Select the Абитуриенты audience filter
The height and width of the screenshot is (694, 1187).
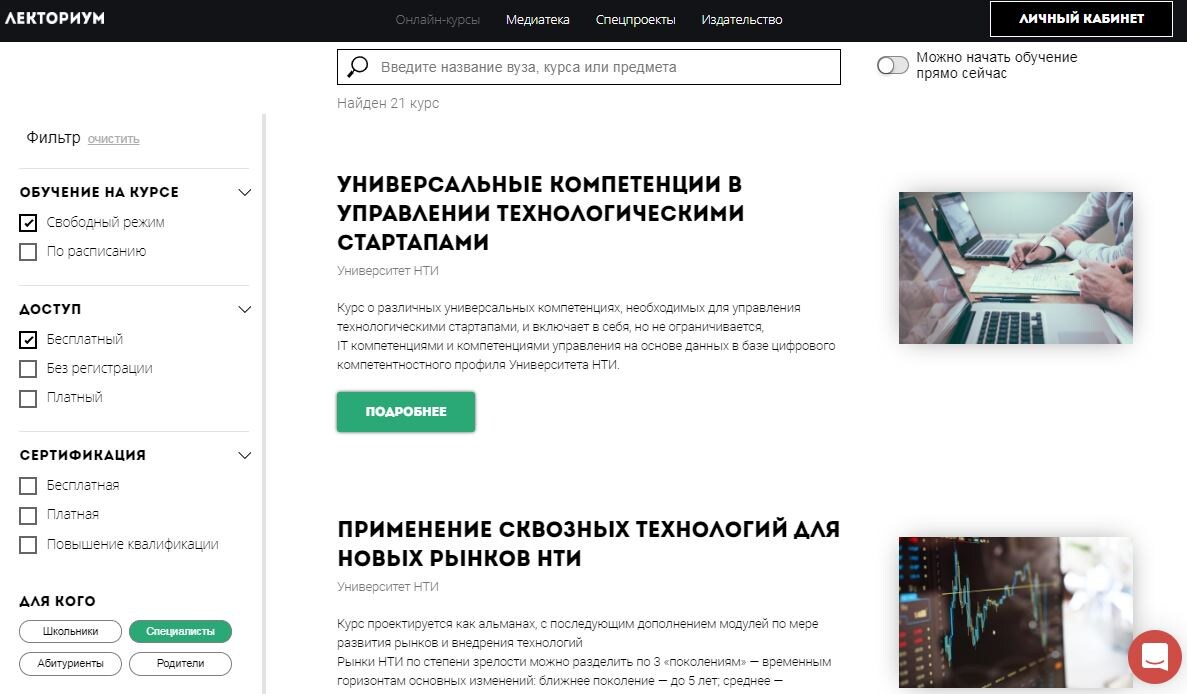(x=70, y=664)
